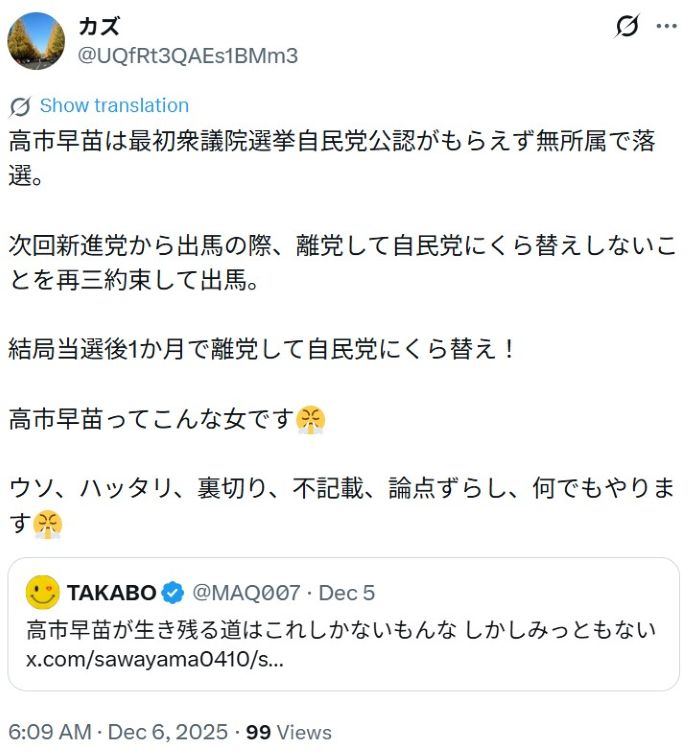Click the angry emoji after こんな女です
This screenshot has height=753, width=688.
pyautogui.click(x=311, y=420)
